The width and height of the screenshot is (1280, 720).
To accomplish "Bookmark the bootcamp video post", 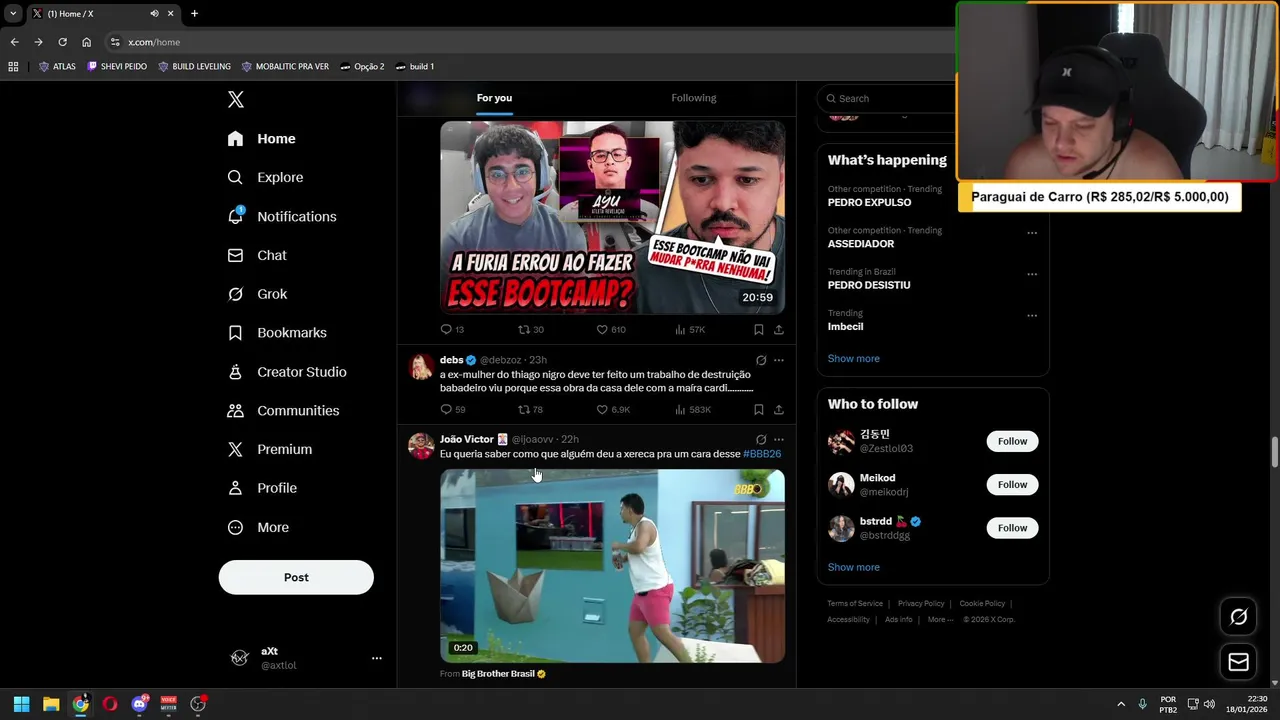I will (x=759, y=329).
